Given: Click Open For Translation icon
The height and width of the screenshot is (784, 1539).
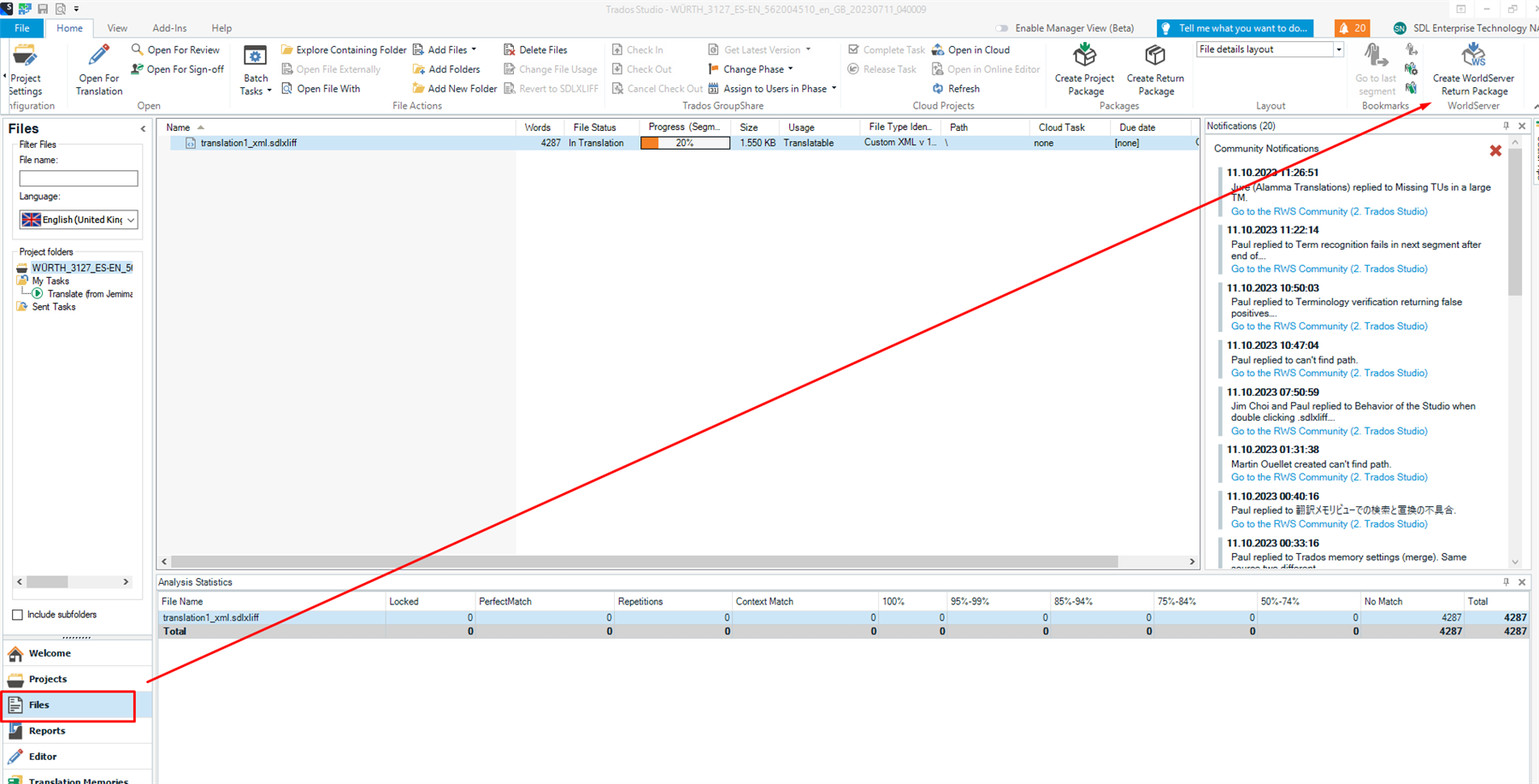Looking at the screenshot, I should coord(99,56).
